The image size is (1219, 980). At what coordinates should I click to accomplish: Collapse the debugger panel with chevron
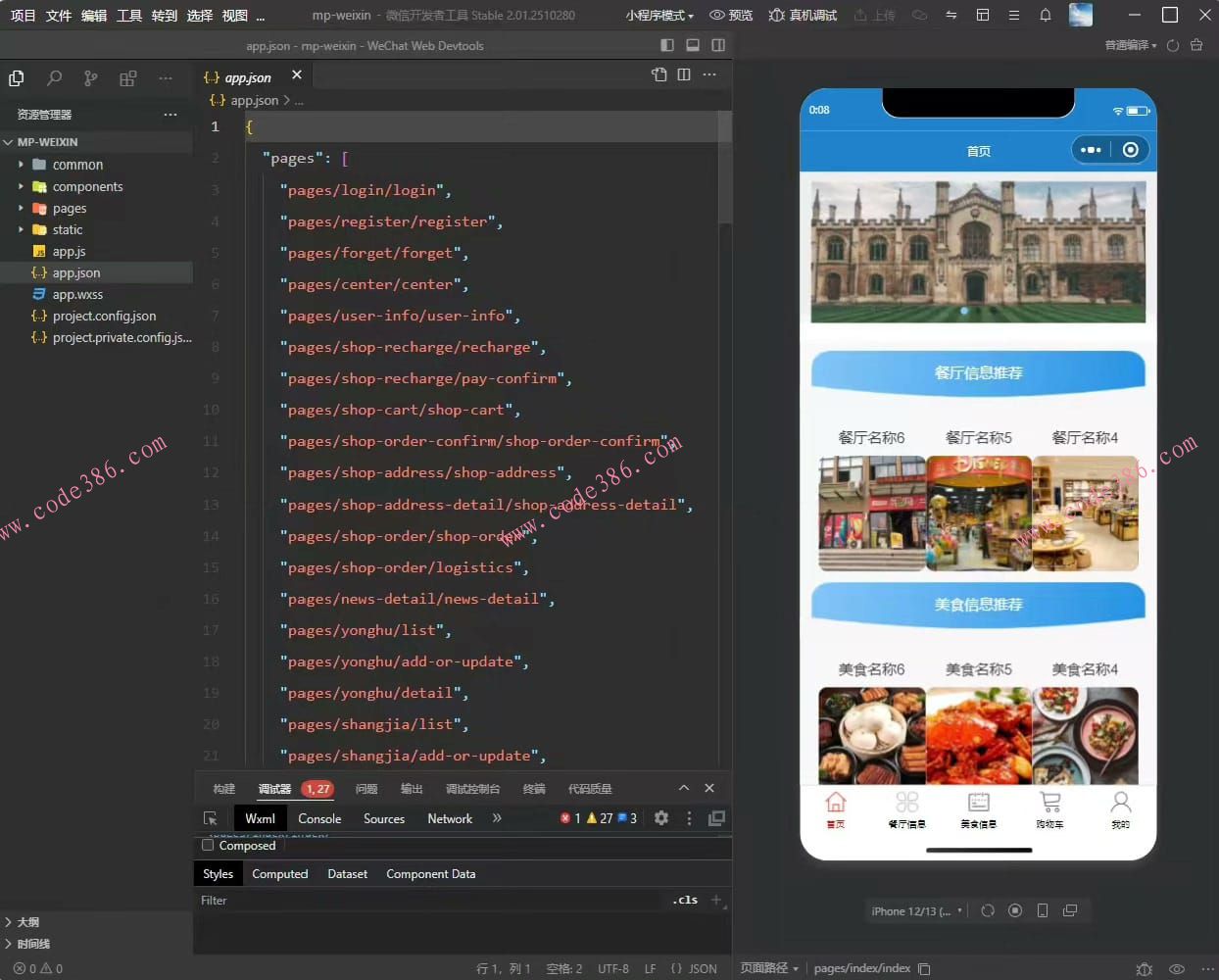684,788
